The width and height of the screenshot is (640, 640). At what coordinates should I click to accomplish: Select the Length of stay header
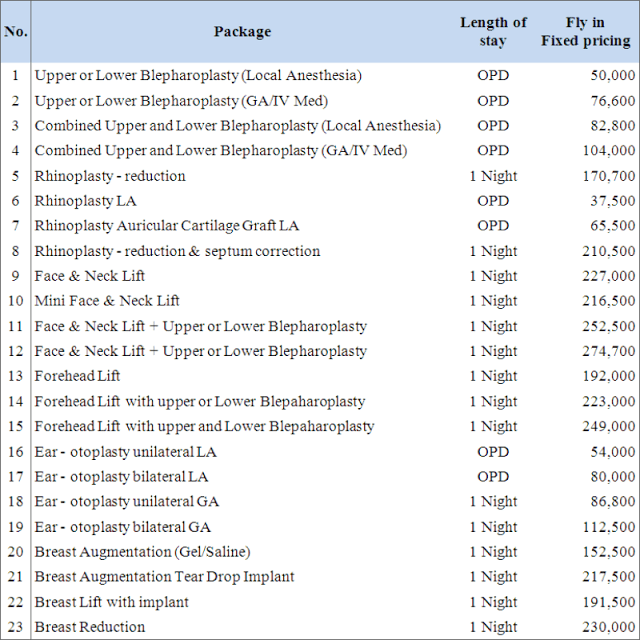493,31
